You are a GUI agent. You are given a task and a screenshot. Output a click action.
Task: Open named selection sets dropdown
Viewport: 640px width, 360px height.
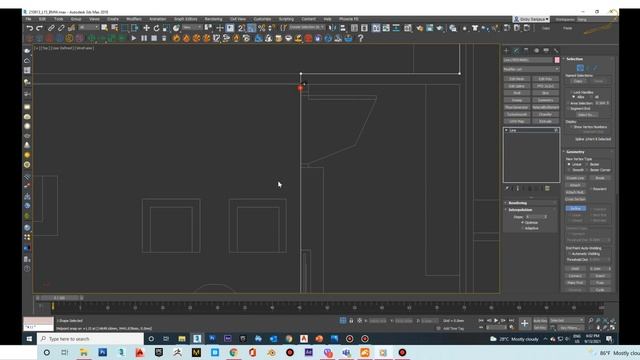(x=307, y=27)
